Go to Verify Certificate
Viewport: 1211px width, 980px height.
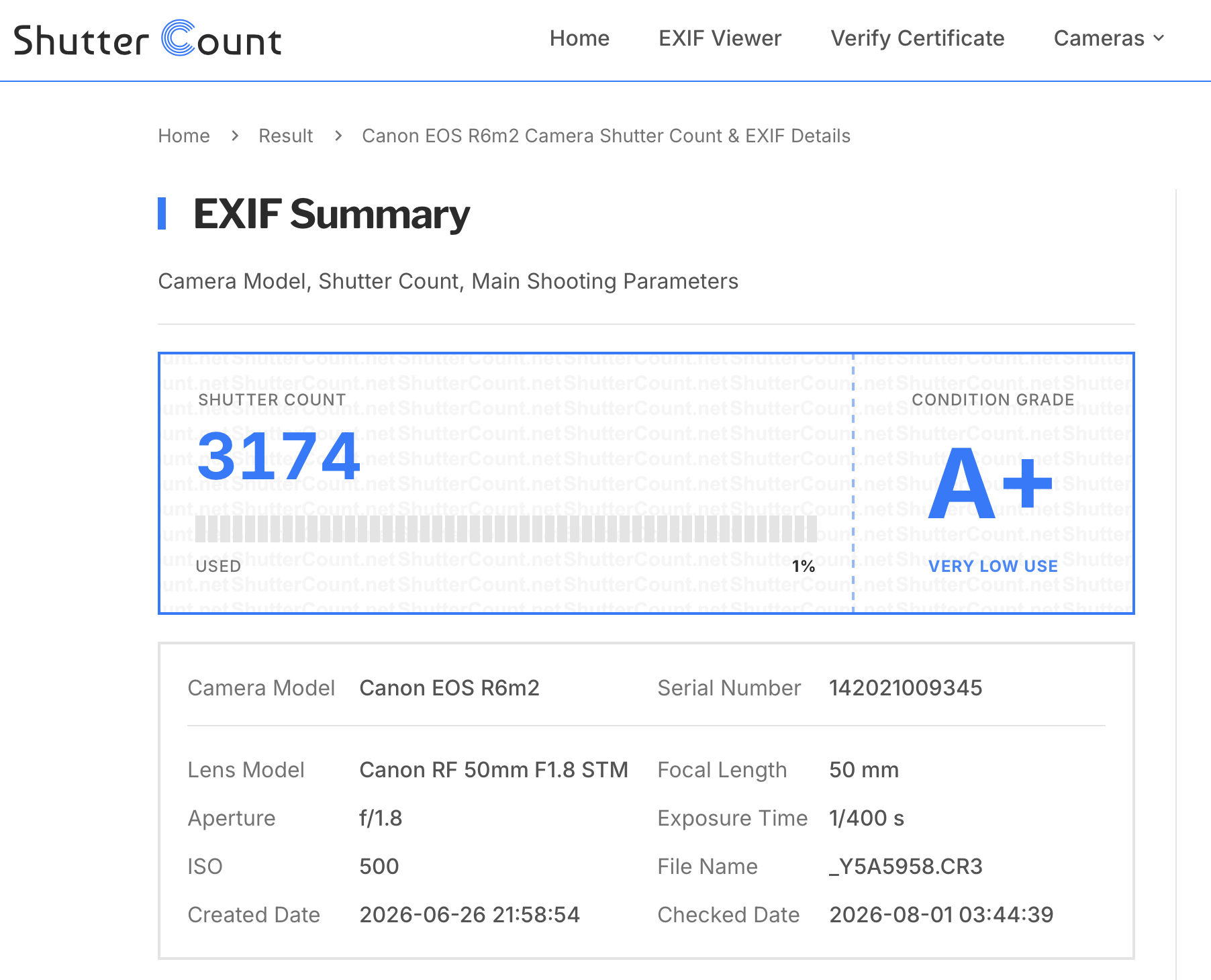pos(917,38)
